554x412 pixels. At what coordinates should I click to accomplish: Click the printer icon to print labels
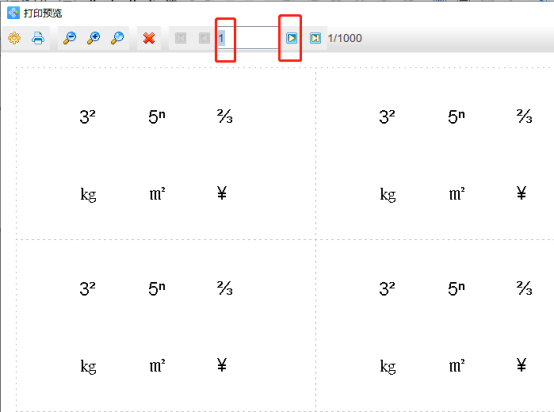[x=38, y=38]
